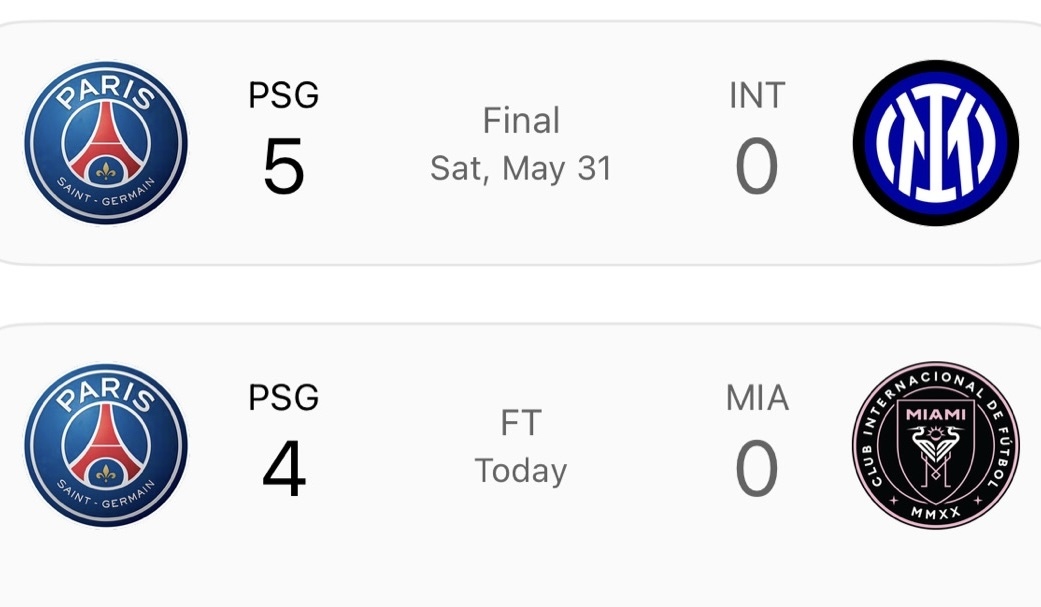Click the PSG crest in the Miami match
The width and height of the screenshot is (1041, 607).
click(x=106, y=445)
